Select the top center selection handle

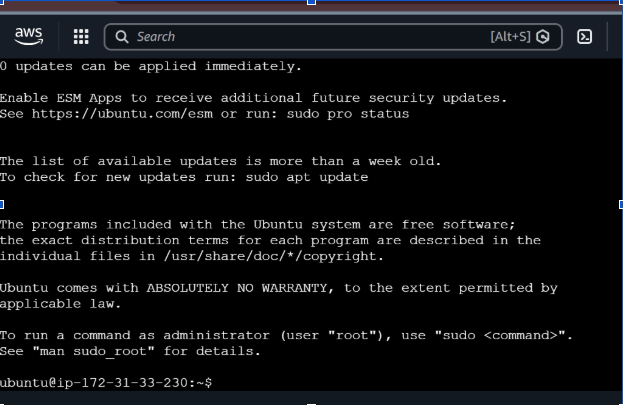click(x=312, y=2)
